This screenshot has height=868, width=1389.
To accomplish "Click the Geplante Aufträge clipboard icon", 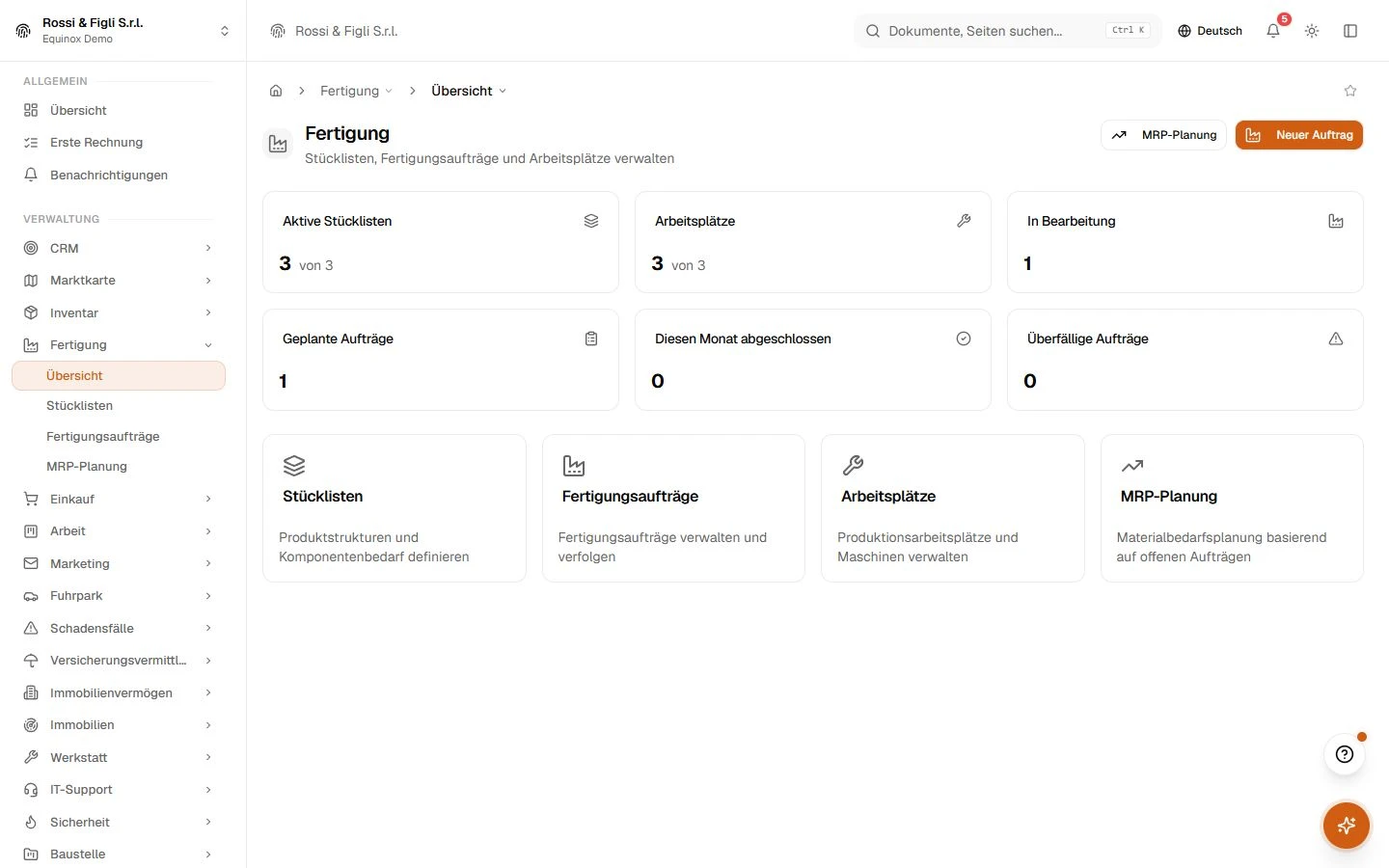I will coord(591,339).
